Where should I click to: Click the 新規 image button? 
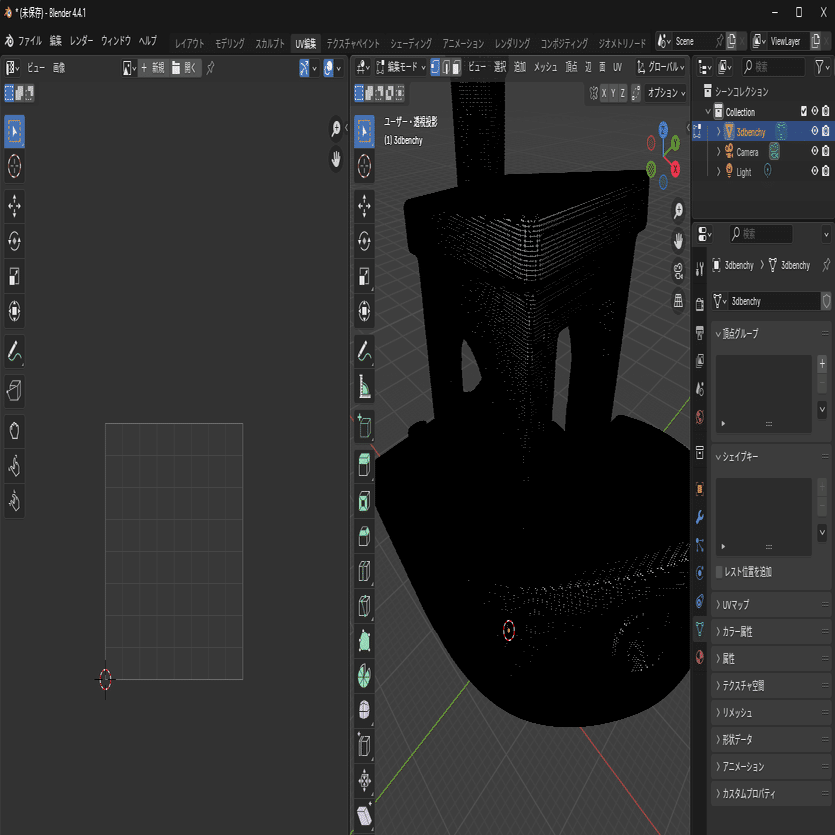[x=152, y=67]
